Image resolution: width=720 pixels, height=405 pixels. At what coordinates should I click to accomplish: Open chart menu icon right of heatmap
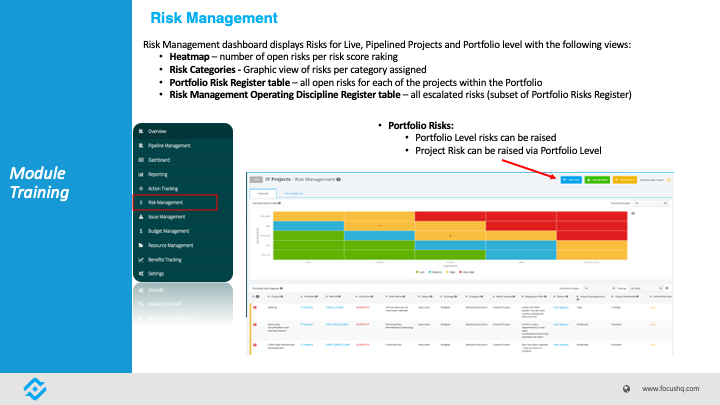[633, 214]
